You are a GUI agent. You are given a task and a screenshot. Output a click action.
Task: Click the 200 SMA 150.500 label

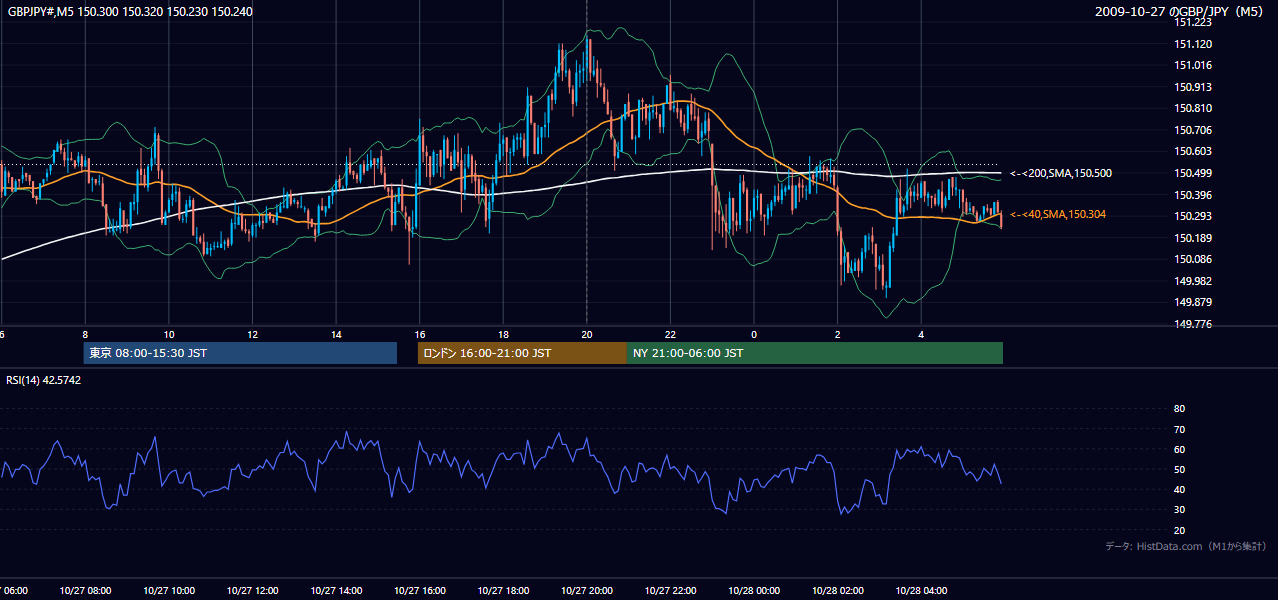[1060, 174]
